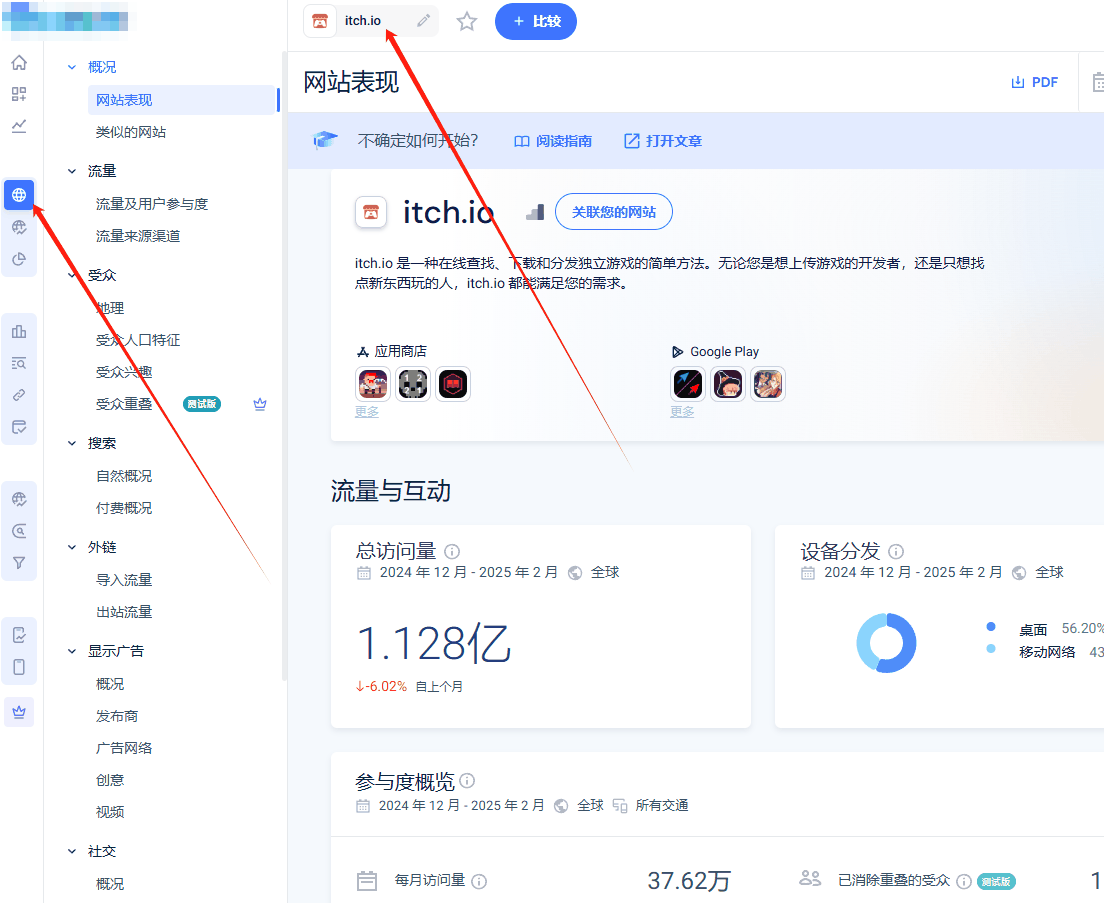Open the first Google Play app icon
This screenshot has height=903, width=1104.
[x=688, y=384]
